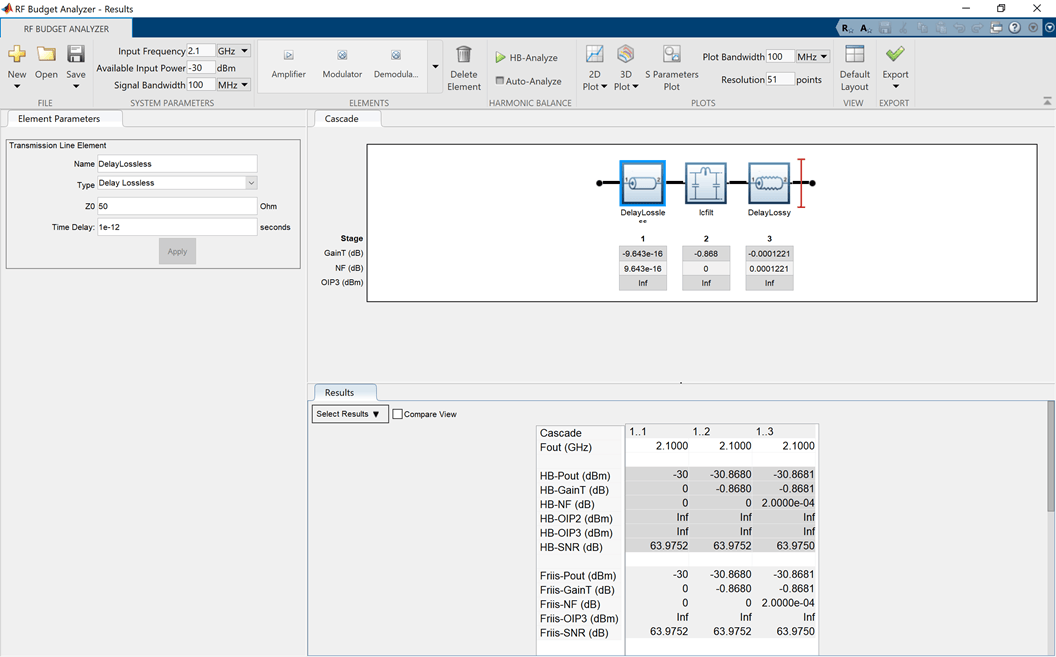Click stage 3 NF value 0.0001221
The width and height of the screenshot is (1056, 657).
tap(769, 269)
